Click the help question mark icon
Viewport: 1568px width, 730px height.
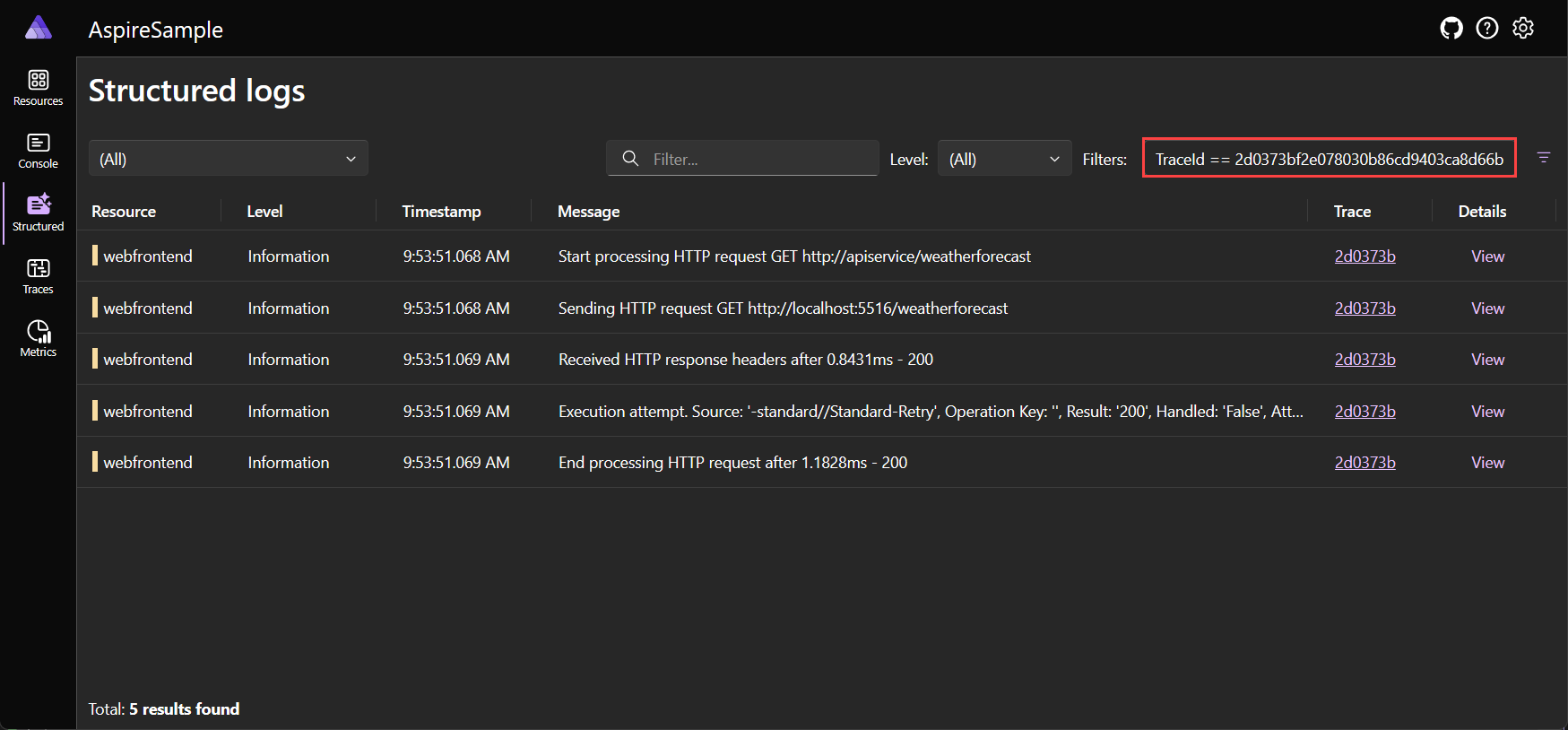click(x=1486, y=29)
